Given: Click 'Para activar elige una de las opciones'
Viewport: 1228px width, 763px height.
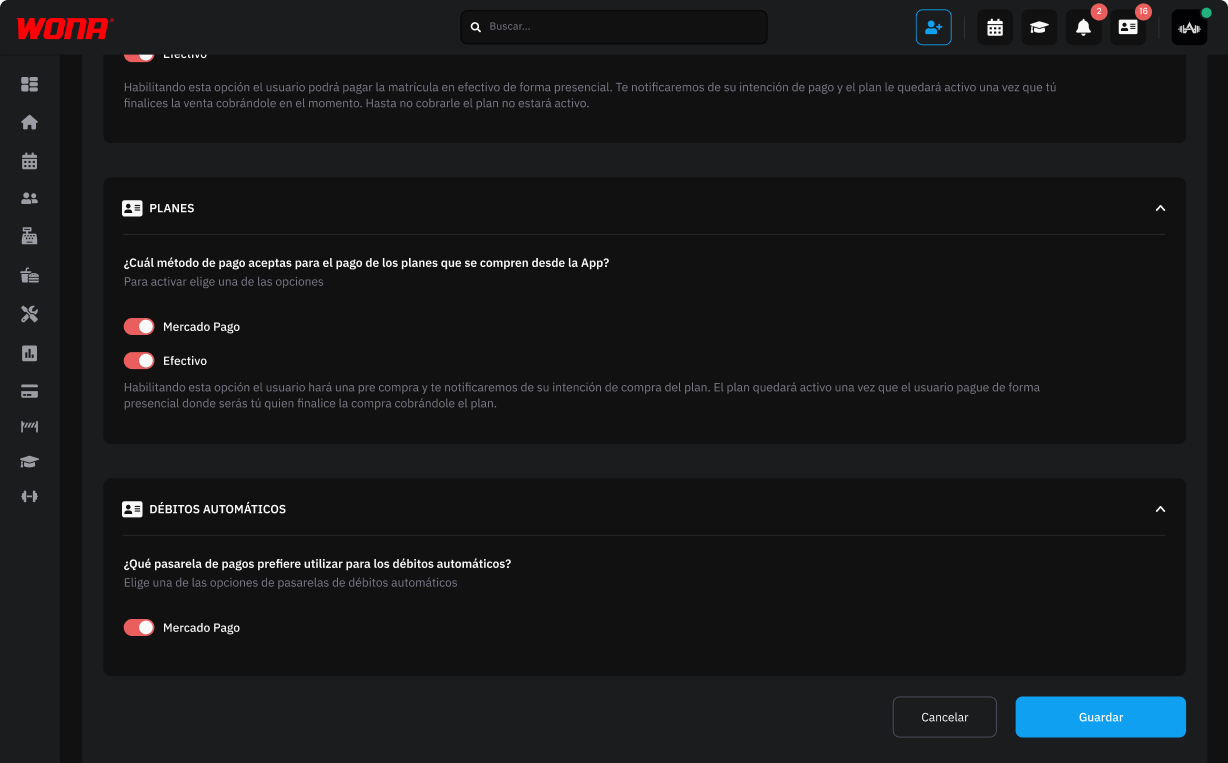Looking at the screenshot, I should pos(224,282).
